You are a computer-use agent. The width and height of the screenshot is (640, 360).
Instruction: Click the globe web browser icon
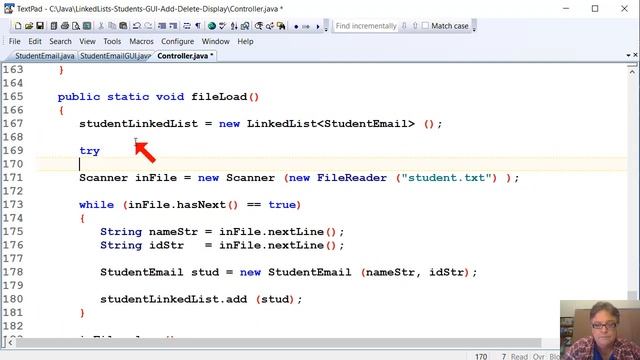tap(212, 26)
